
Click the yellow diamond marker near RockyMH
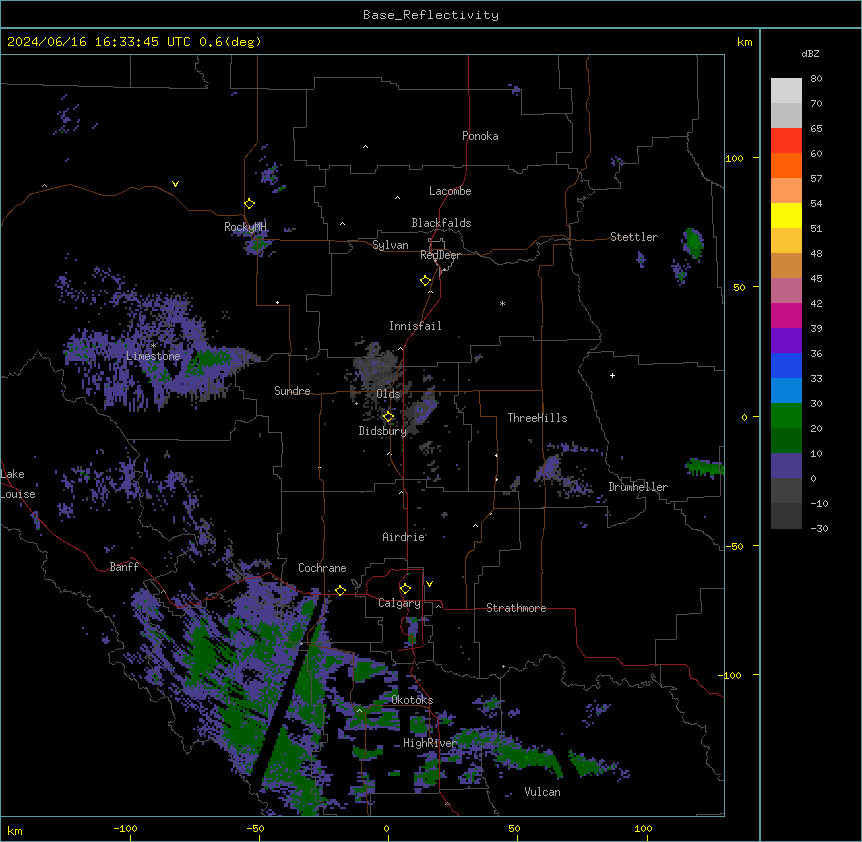249,204
